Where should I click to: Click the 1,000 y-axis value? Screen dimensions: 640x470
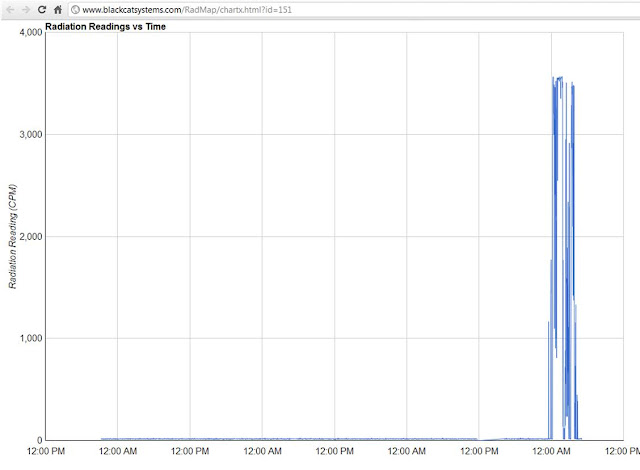click(31, 338)
